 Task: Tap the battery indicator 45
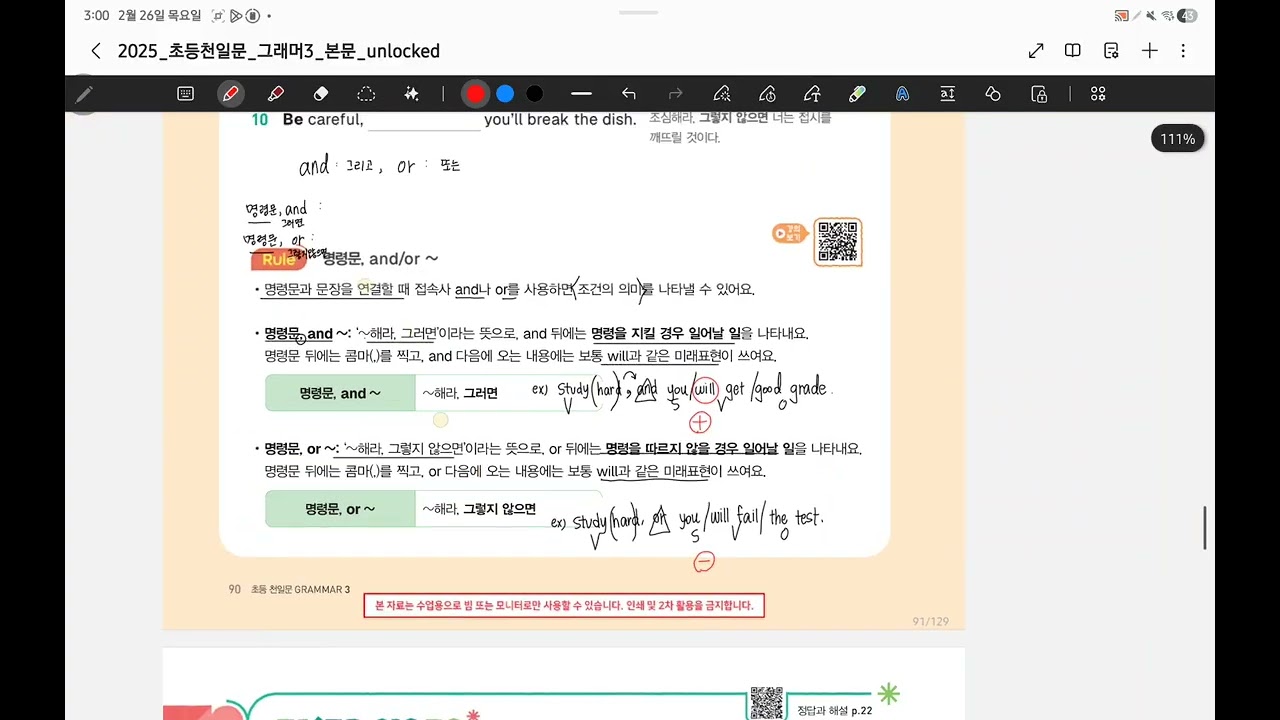point(1187,16)
